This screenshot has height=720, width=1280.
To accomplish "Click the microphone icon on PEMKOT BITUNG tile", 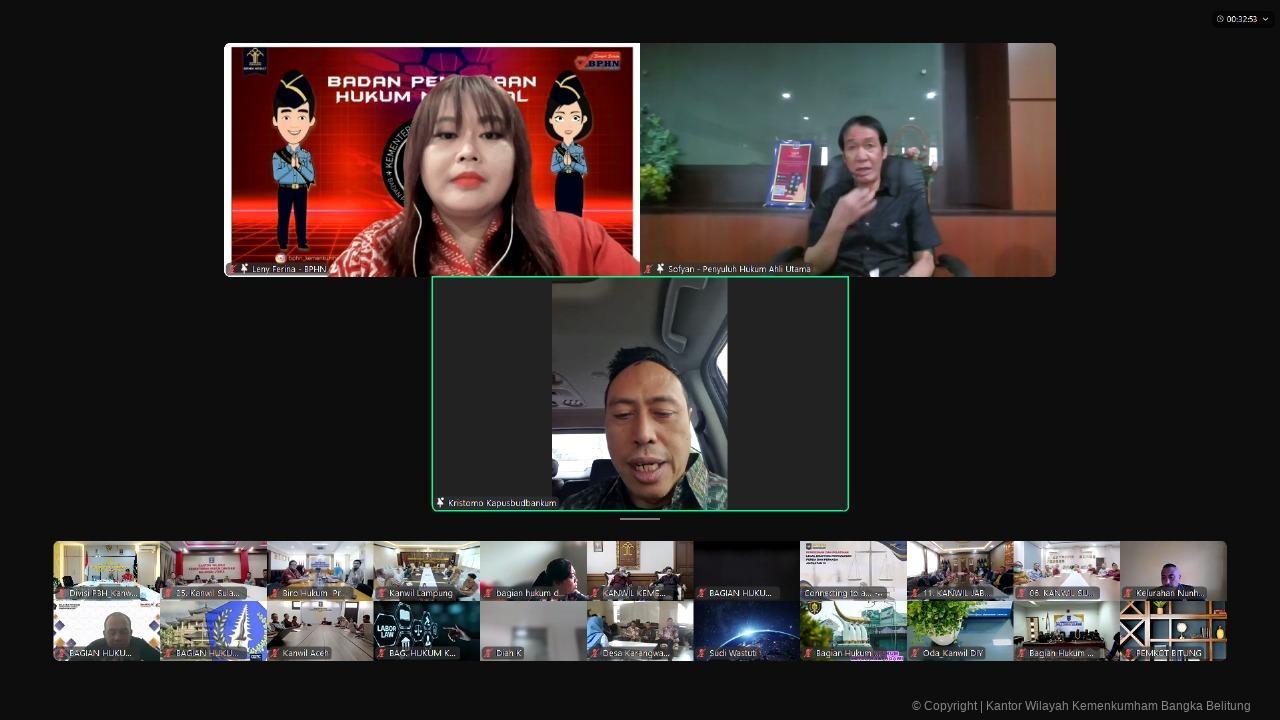I will click(1129, 652).
